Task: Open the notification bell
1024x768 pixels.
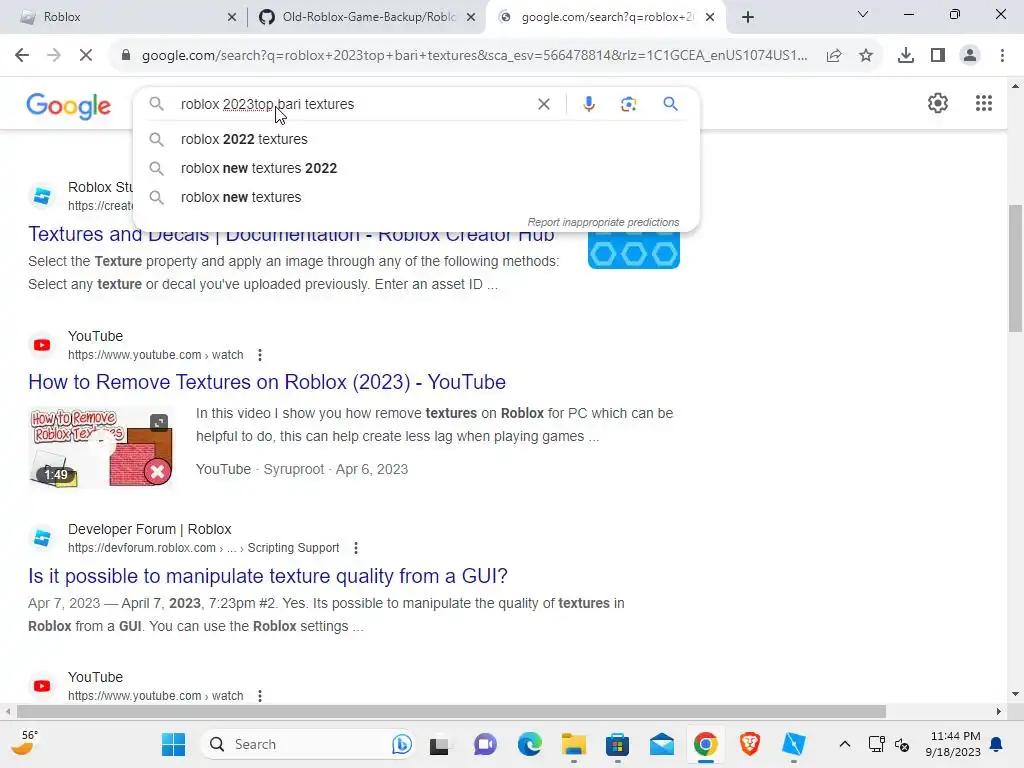Action: coord(997,744)
